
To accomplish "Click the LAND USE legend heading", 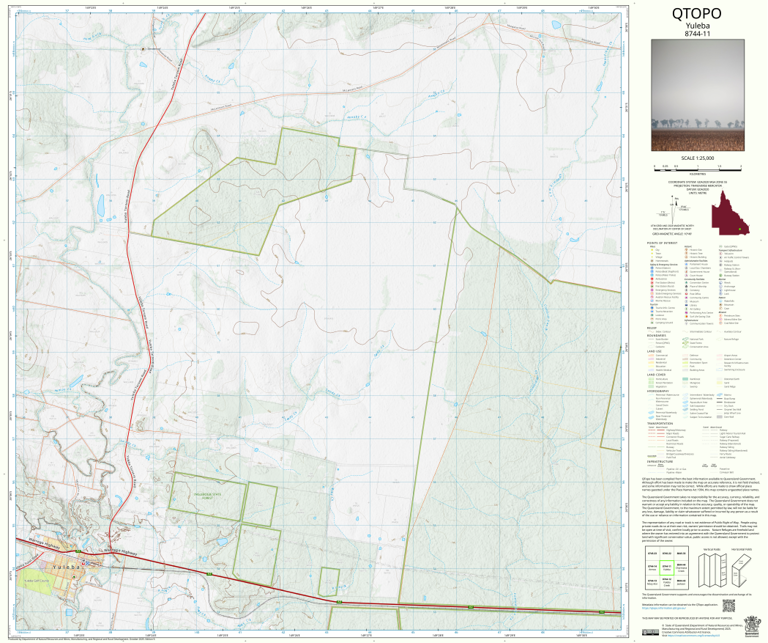I will tap(654, 352).
